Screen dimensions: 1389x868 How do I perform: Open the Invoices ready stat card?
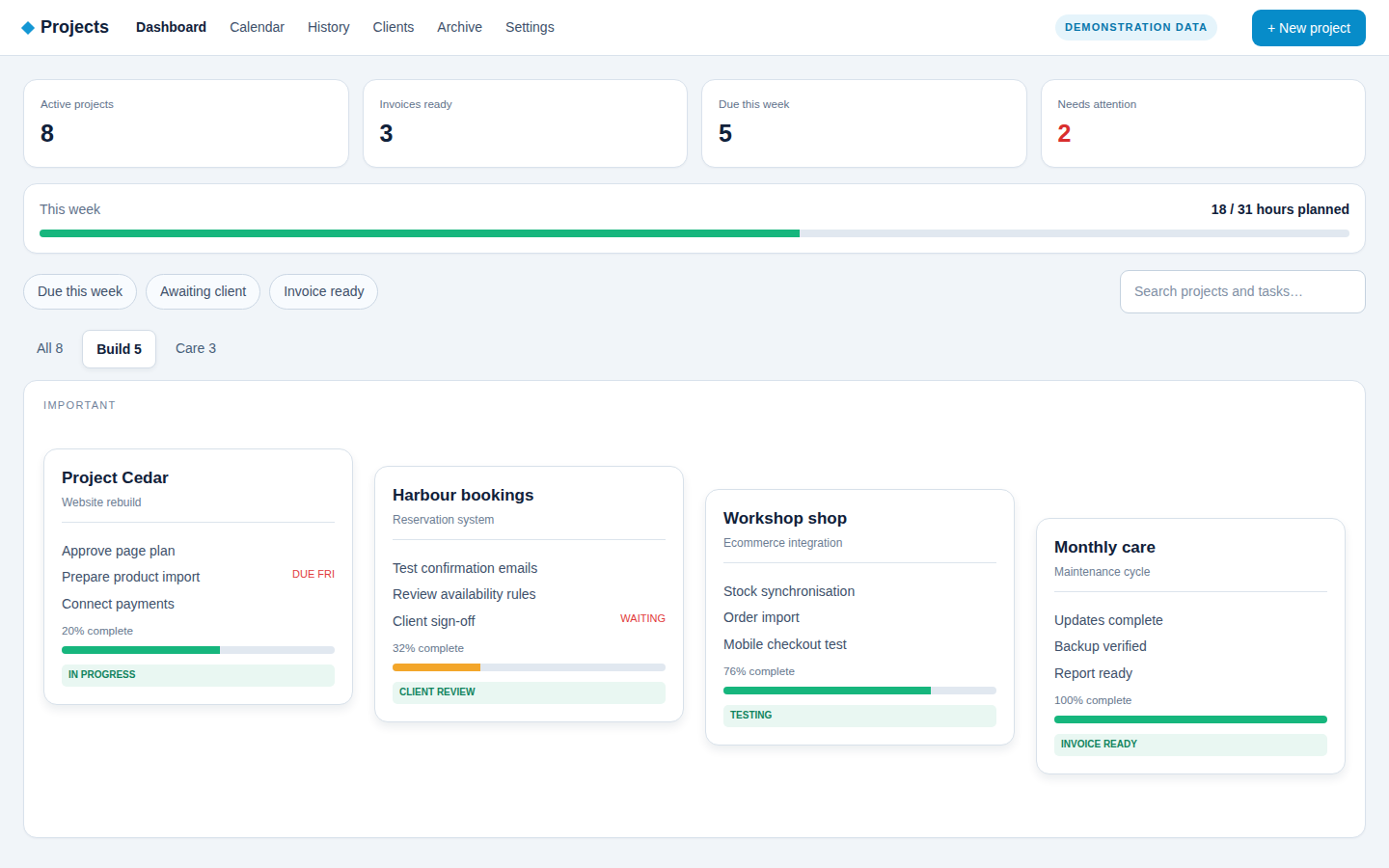525,123
